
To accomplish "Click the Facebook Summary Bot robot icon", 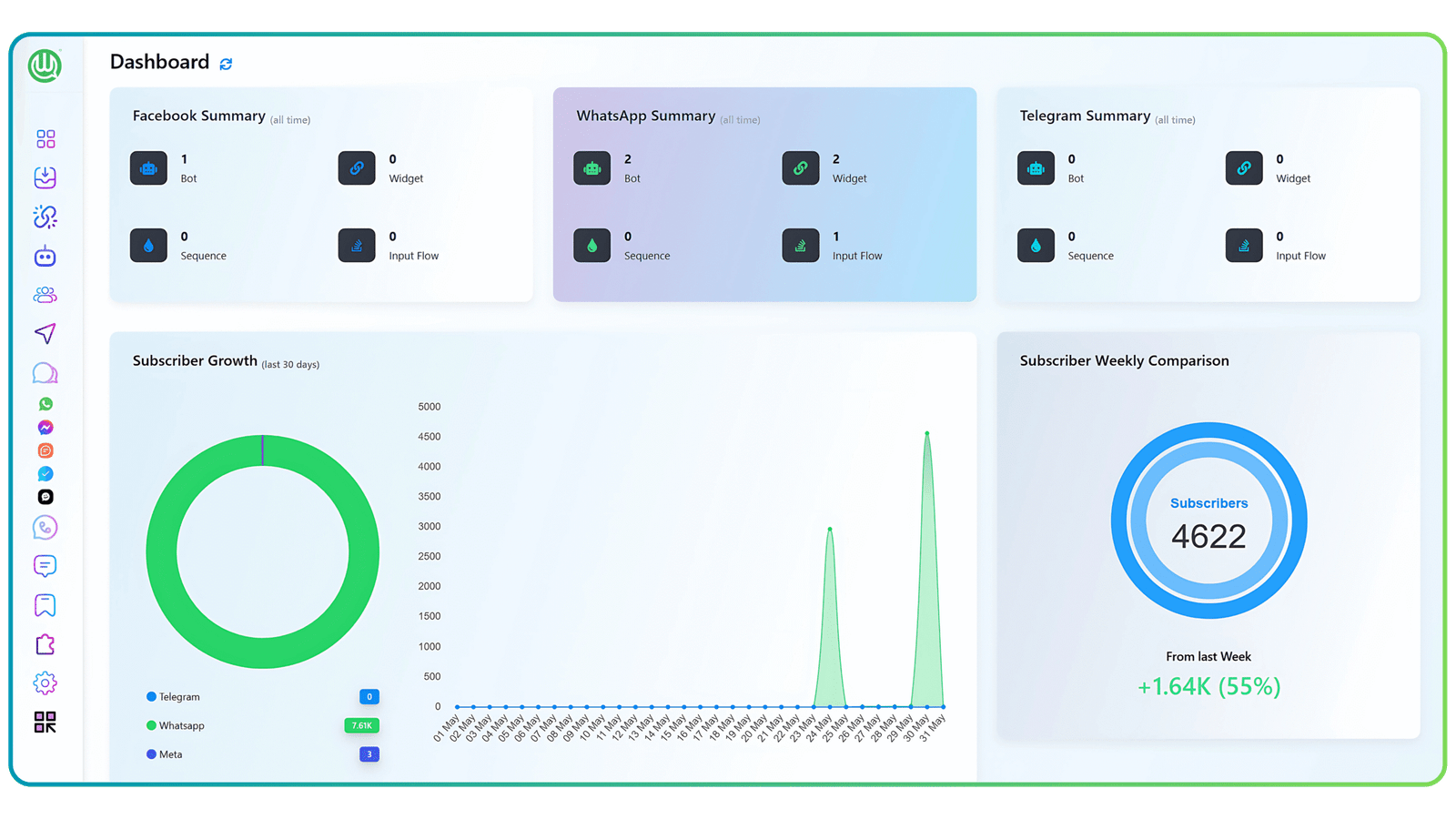I will 148,168.
